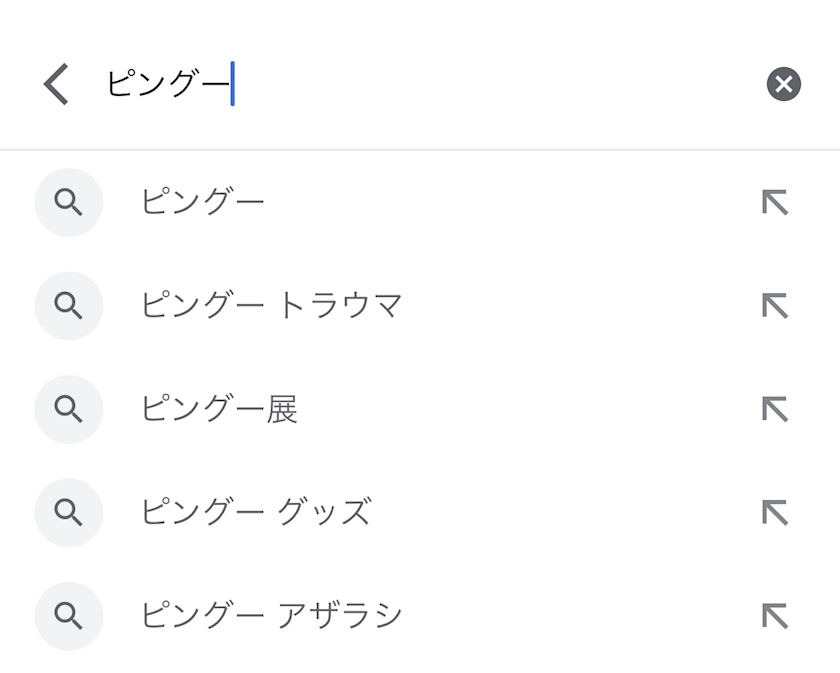Tap magnifier icon beside ピングー suggestion
840x673 pixels.
[x=69, y=203]
